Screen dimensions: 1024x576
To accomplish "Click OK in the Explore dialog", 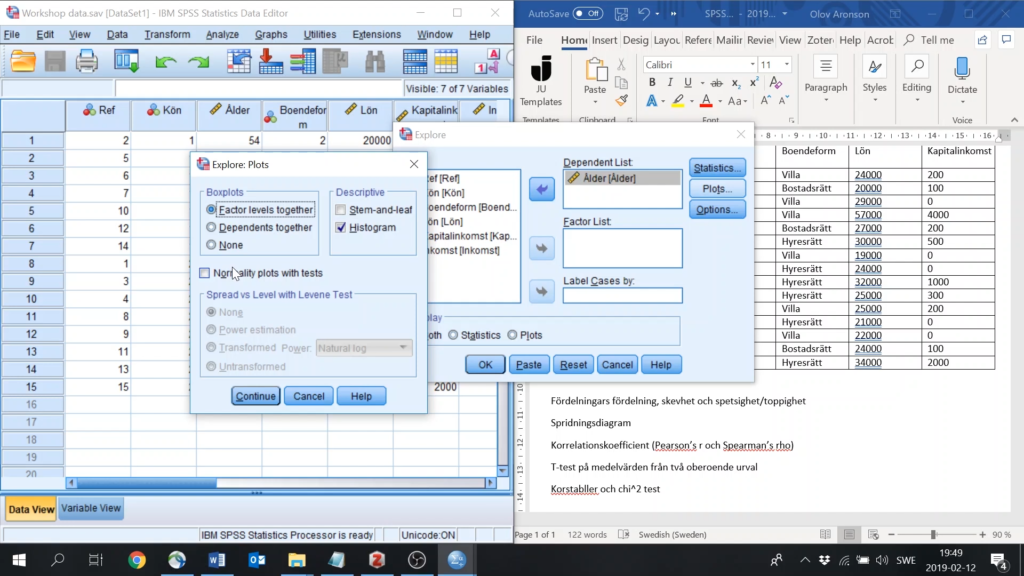I will click(485, 364).
